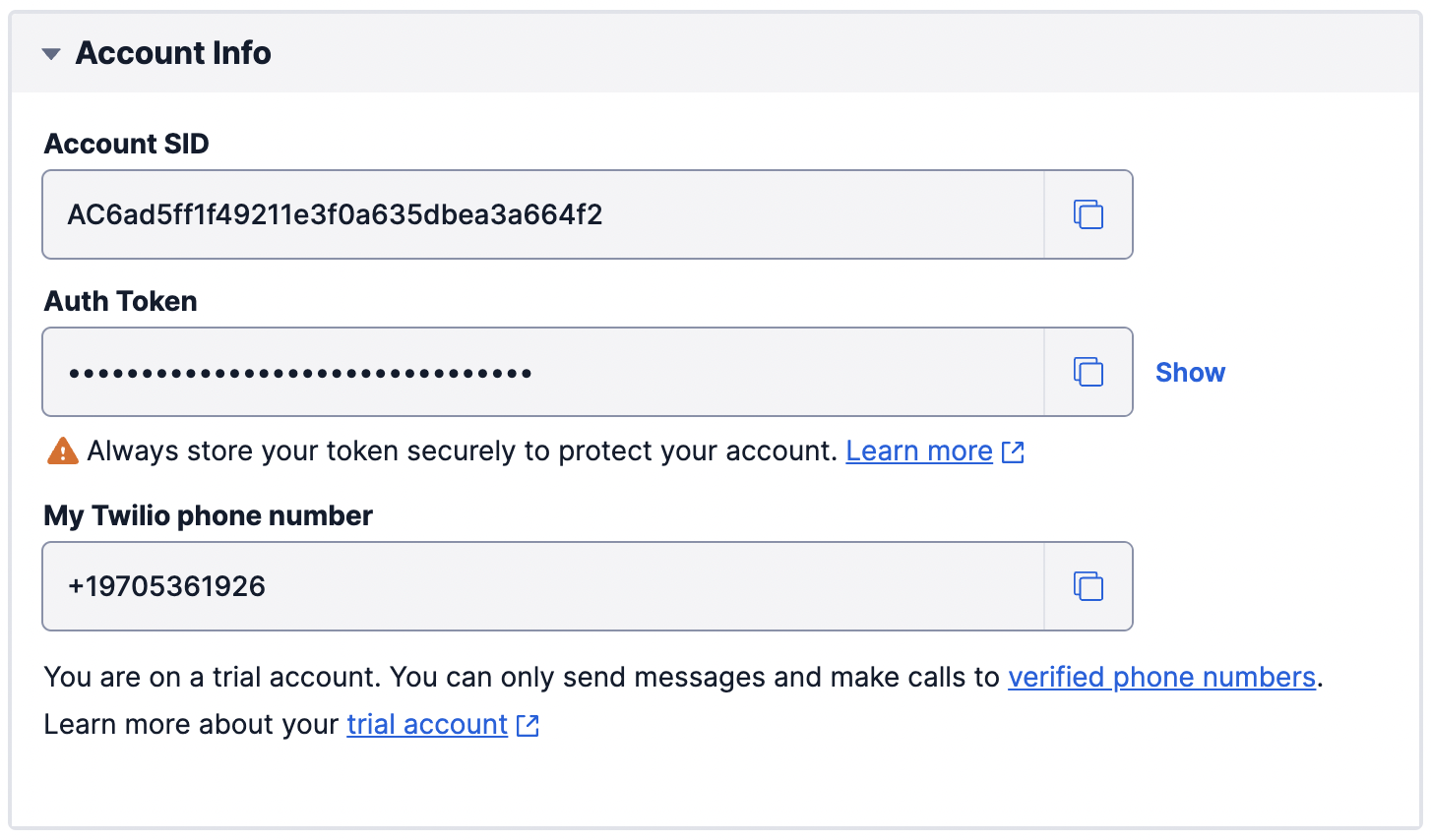The image size is (1431, 840).
Task: Click the My Twilio phone number label
Action: click(208, 515)
